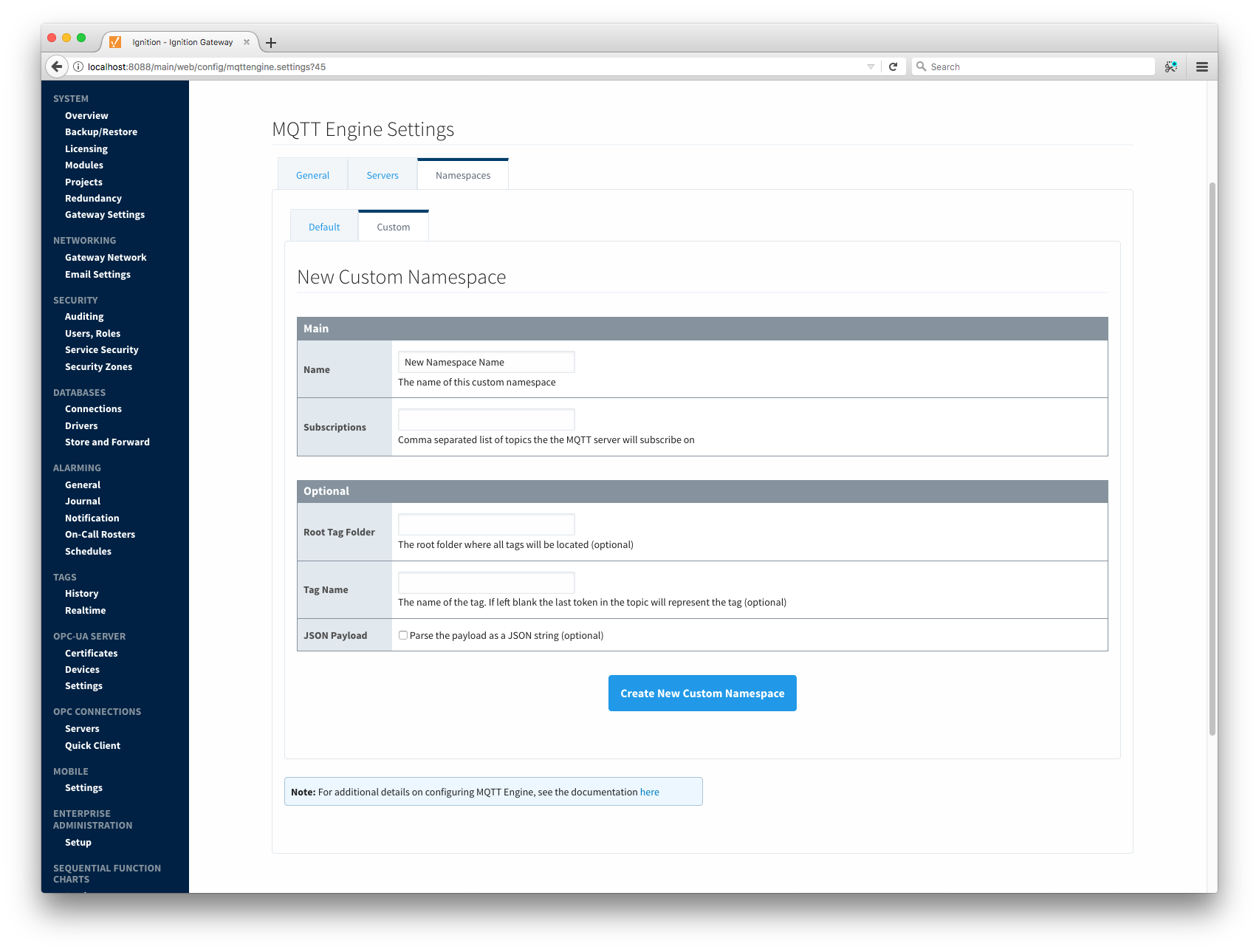
Task: Click the Subscriptions input field
Action: 487,420
